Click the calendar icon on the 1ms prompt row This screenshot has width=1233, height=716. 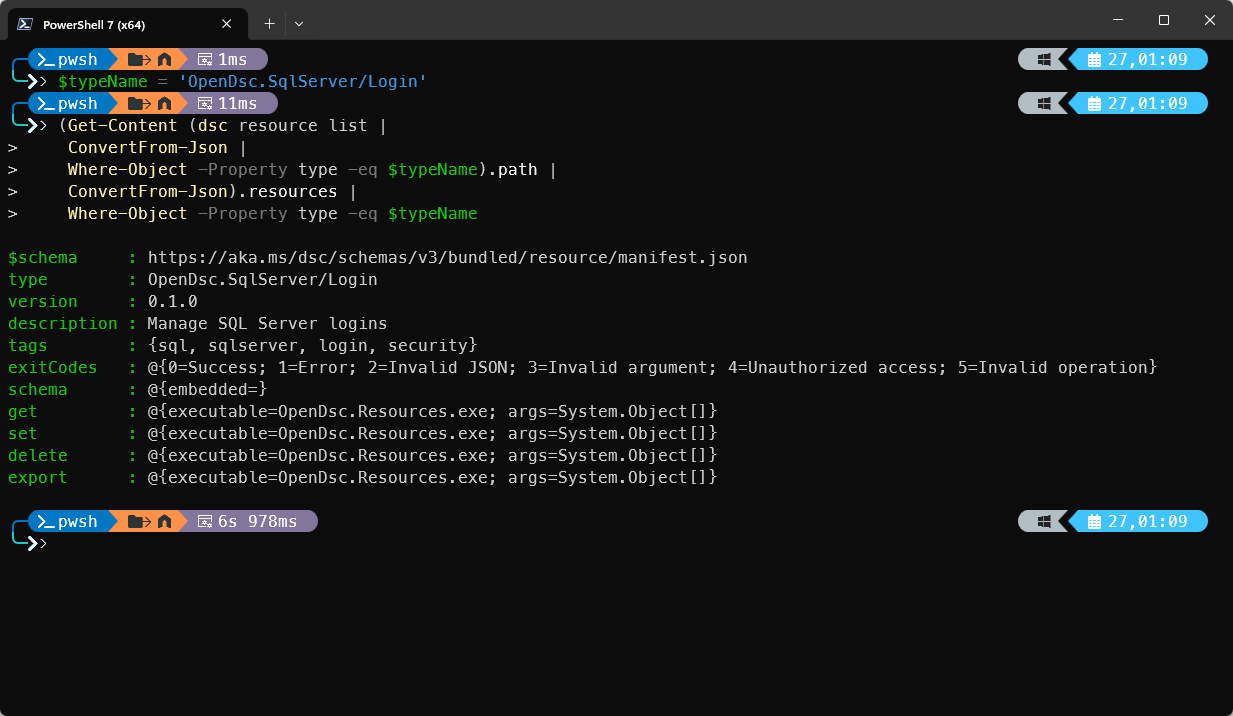tap(1093, 60)
